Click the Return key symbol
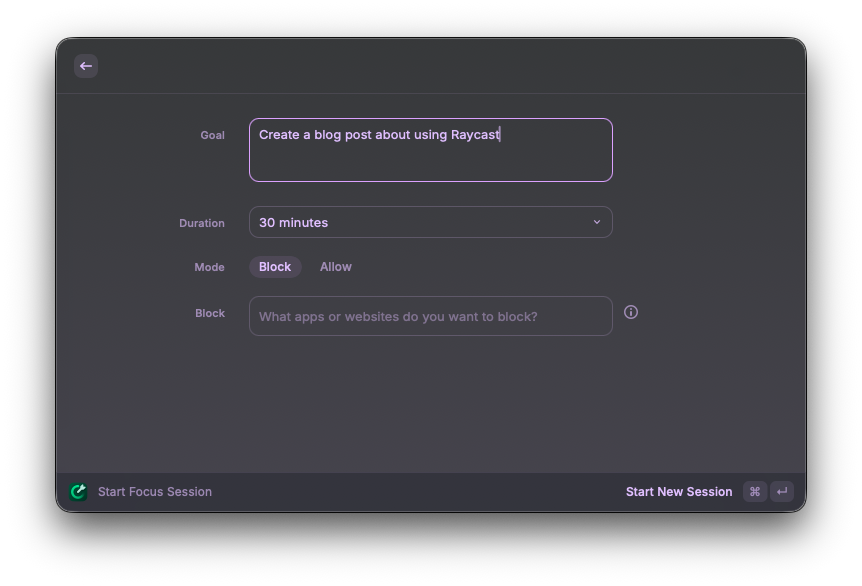Screen dimensions: 862x586 (782, 492)
